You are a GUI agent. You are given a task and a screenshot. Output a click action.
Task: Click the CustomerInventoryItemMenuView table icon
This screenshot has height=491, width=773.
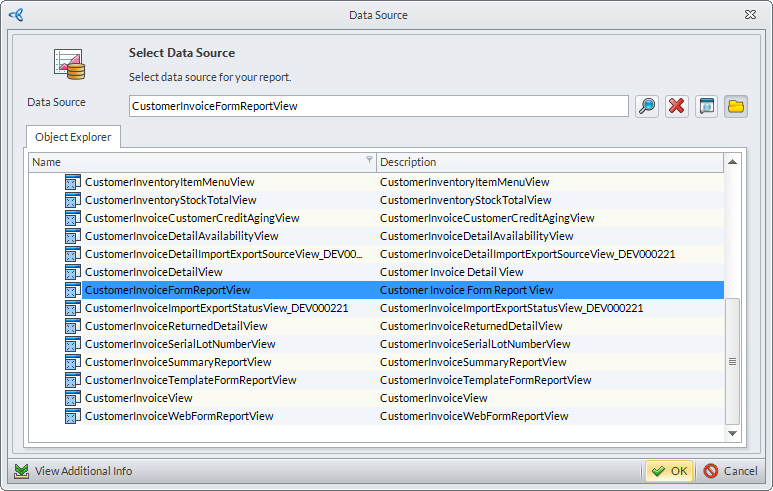(x=72, y=182)
